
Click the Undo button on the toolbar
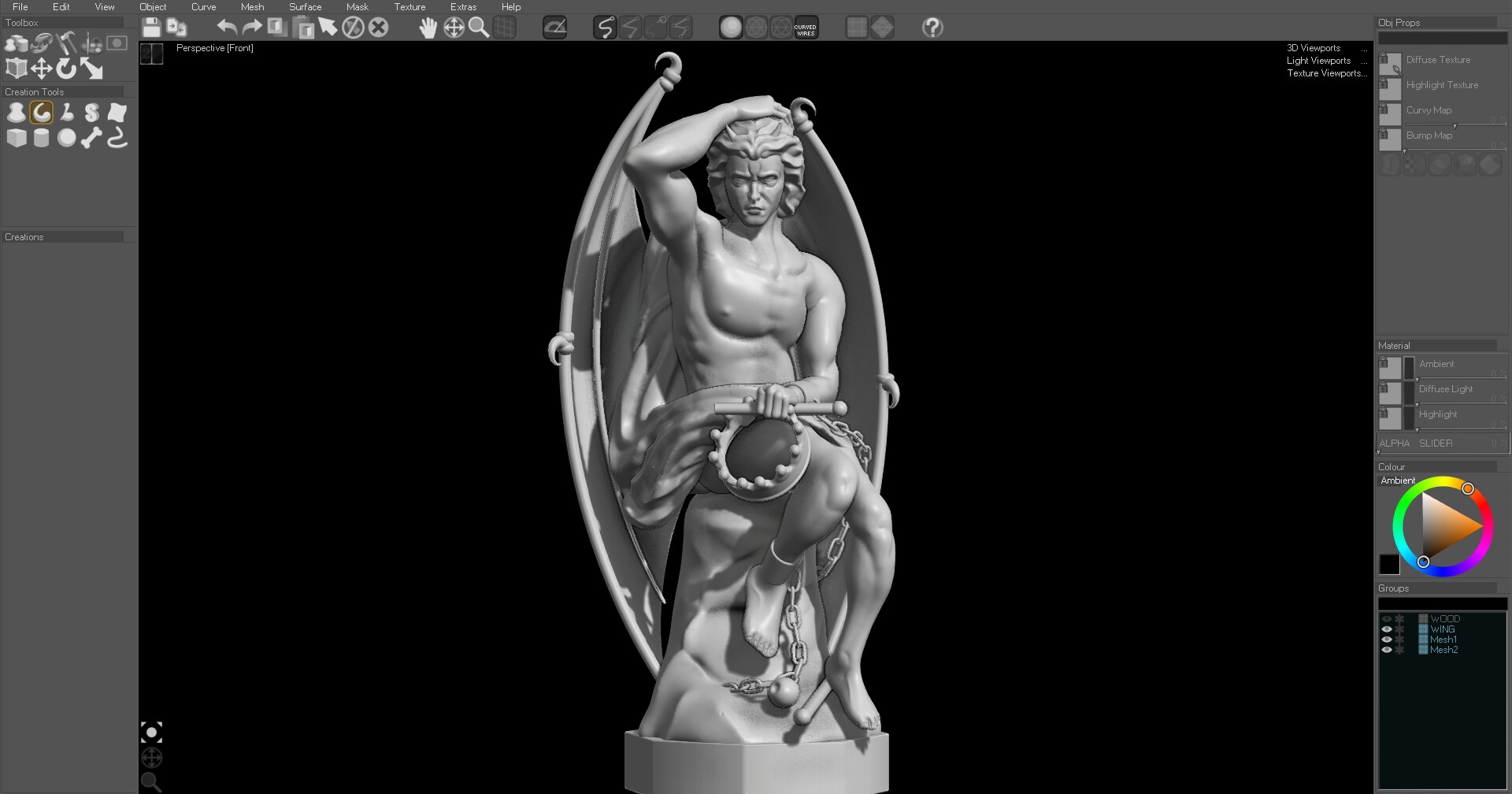226,27
